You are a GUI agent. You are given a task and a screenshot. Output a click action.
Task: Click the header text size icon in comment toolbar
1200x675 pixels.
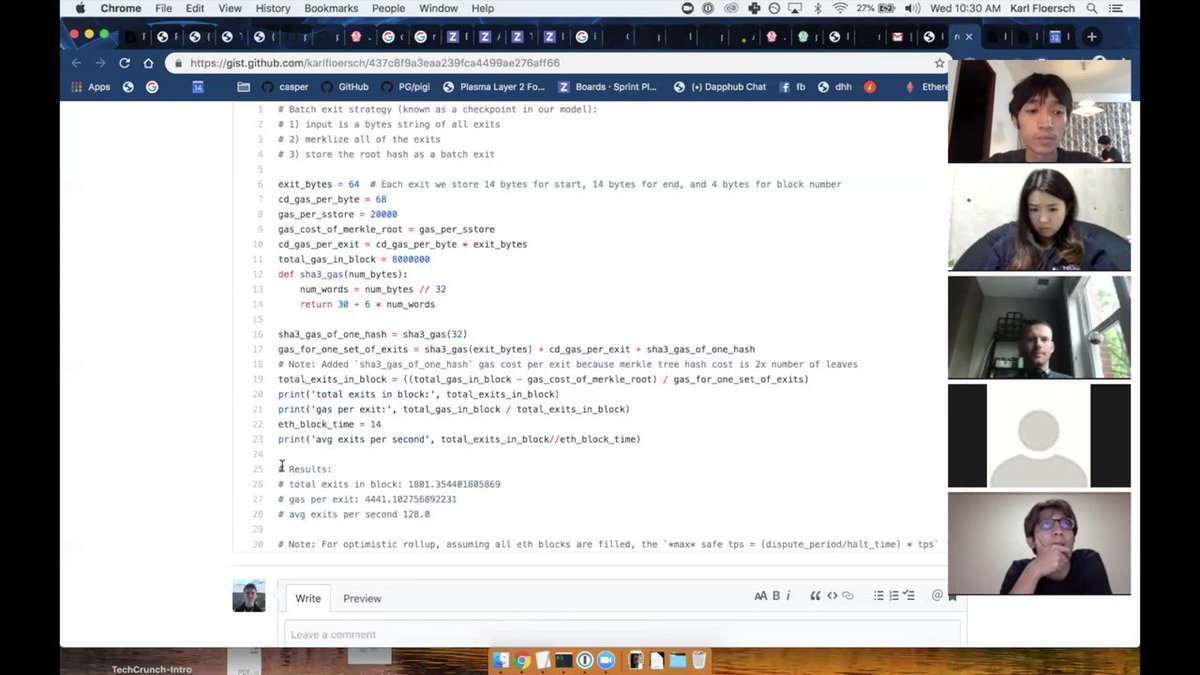(761, 596)
